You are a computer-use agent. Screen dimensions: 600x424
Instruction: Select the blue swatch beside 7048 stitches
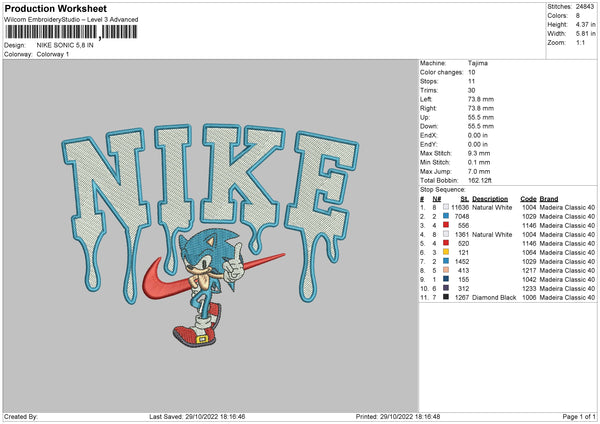coord(446,216)
